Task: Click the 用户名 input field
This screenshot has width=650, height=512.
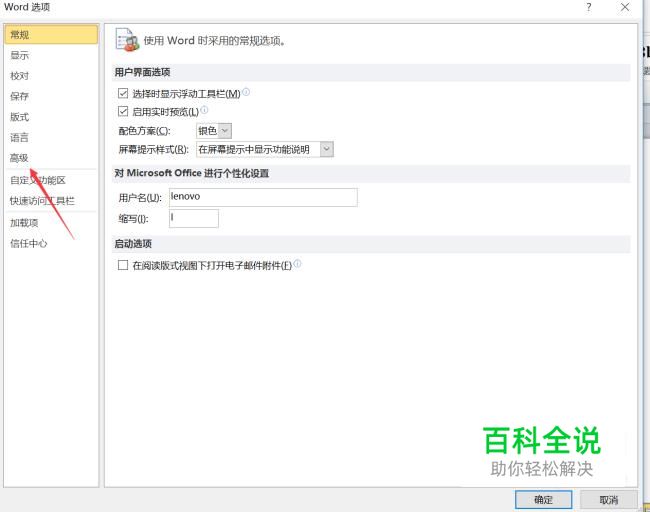Action: [263, 197]
